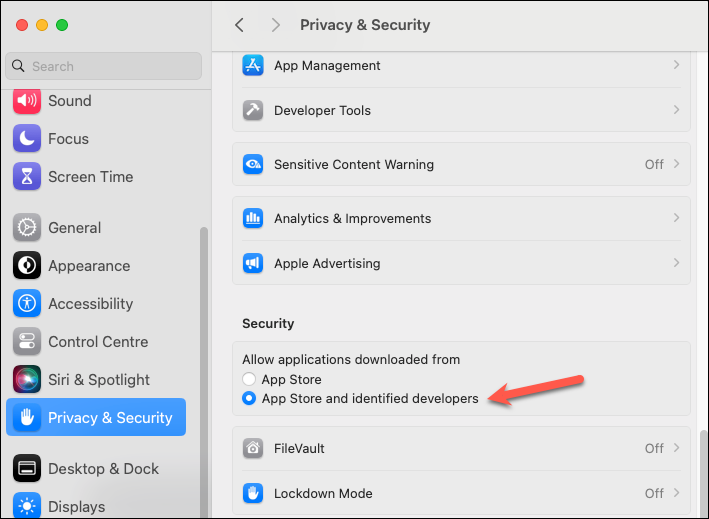Open the Analytics & Improvements label
Viewport: 709px width, 519px height.
(352, 218)
